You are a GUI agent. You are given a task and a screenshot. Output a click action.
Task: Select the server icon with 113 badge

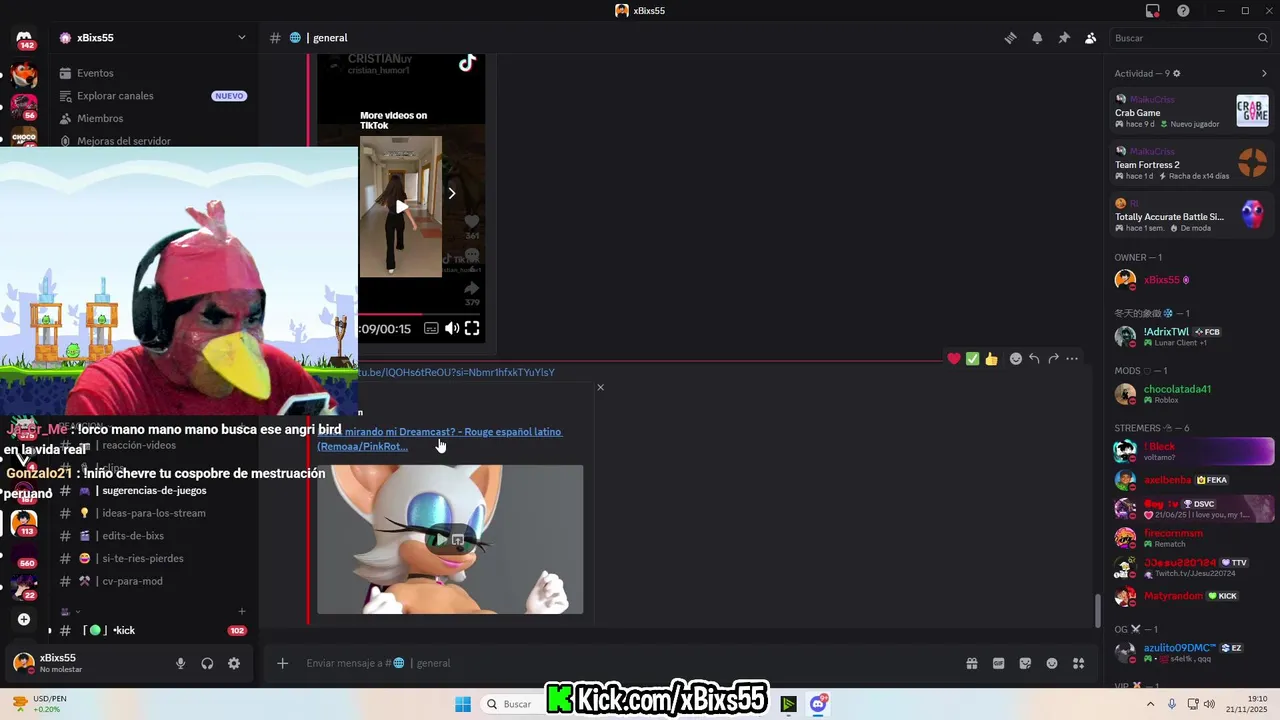[24, 522]
